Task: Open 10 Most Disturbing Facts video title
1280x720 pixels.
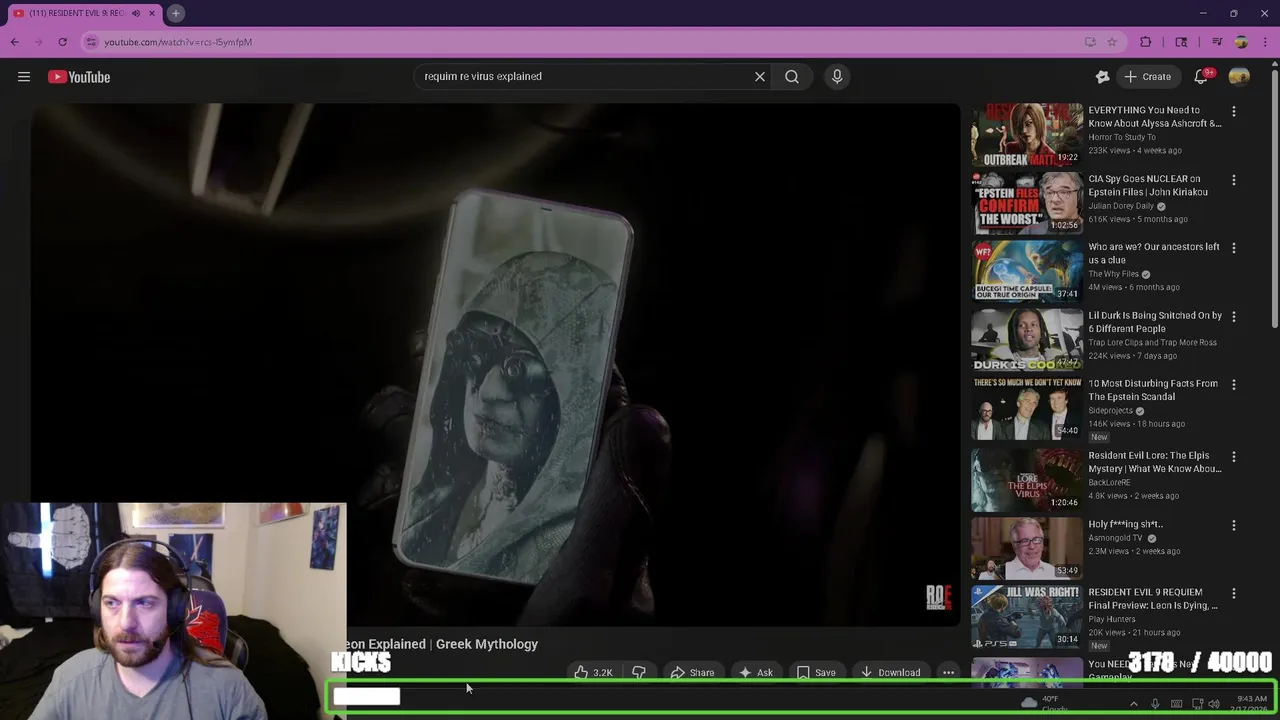Action: click(1153, 390)
